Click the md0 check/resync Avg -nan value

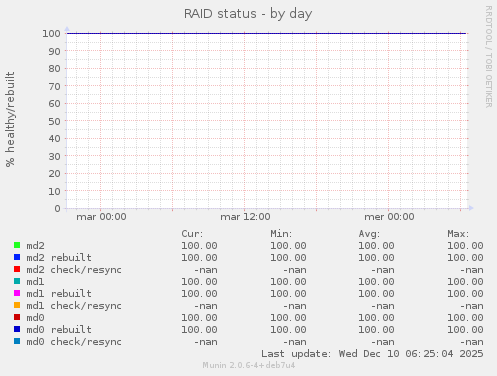[x=383, y=342]
